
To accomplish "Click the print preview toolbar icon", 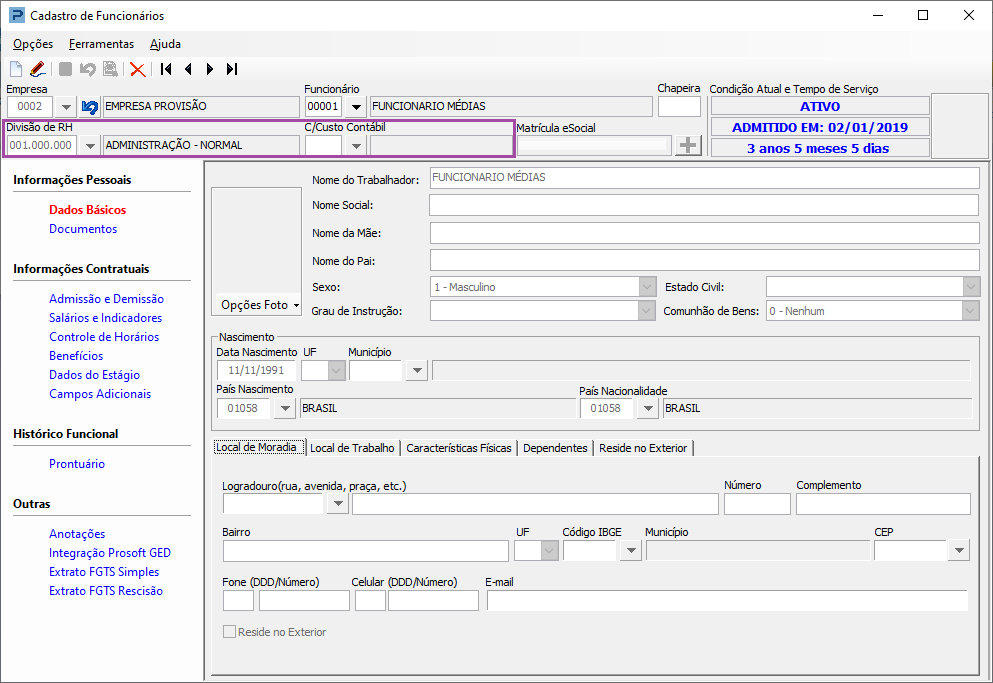I will pos(110,68).
